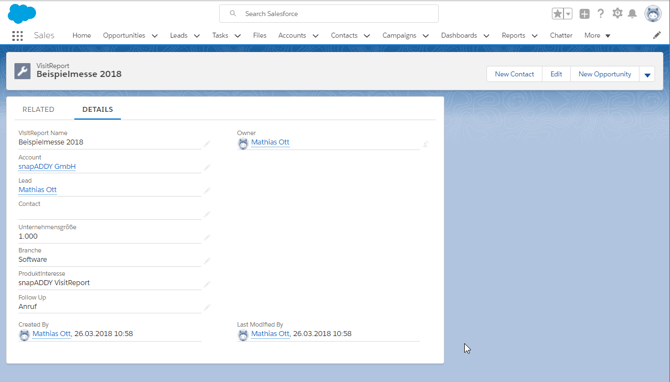The image size is (670, 382).
Task: Go to the Home tab
Action: (82, 35)
